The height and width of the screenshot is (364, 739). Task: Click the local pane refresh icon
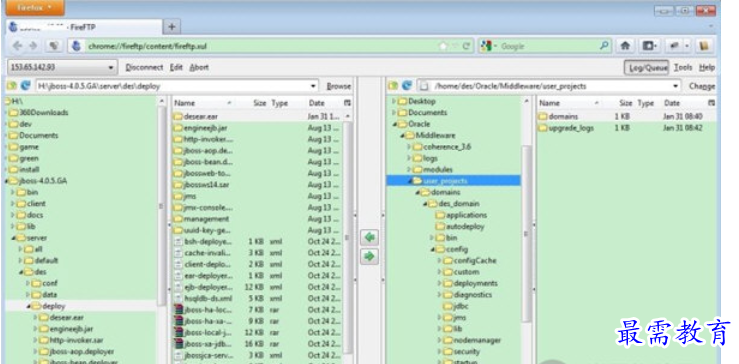point(26,86)
